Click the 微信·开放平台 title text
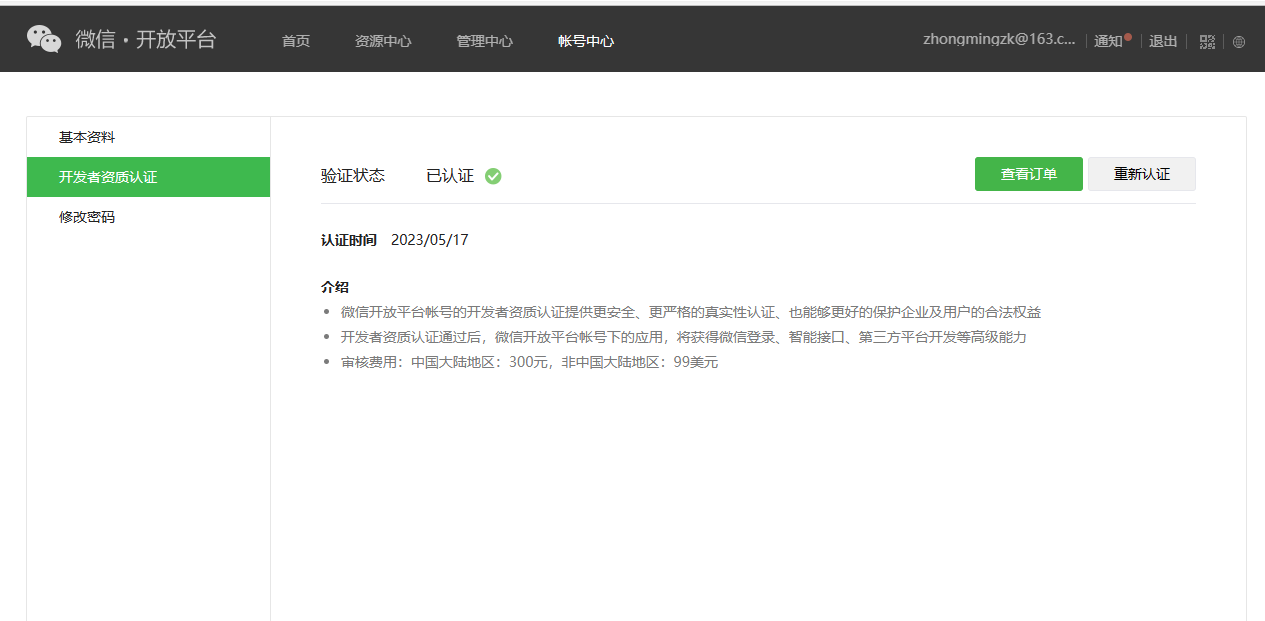 [146, 40]
